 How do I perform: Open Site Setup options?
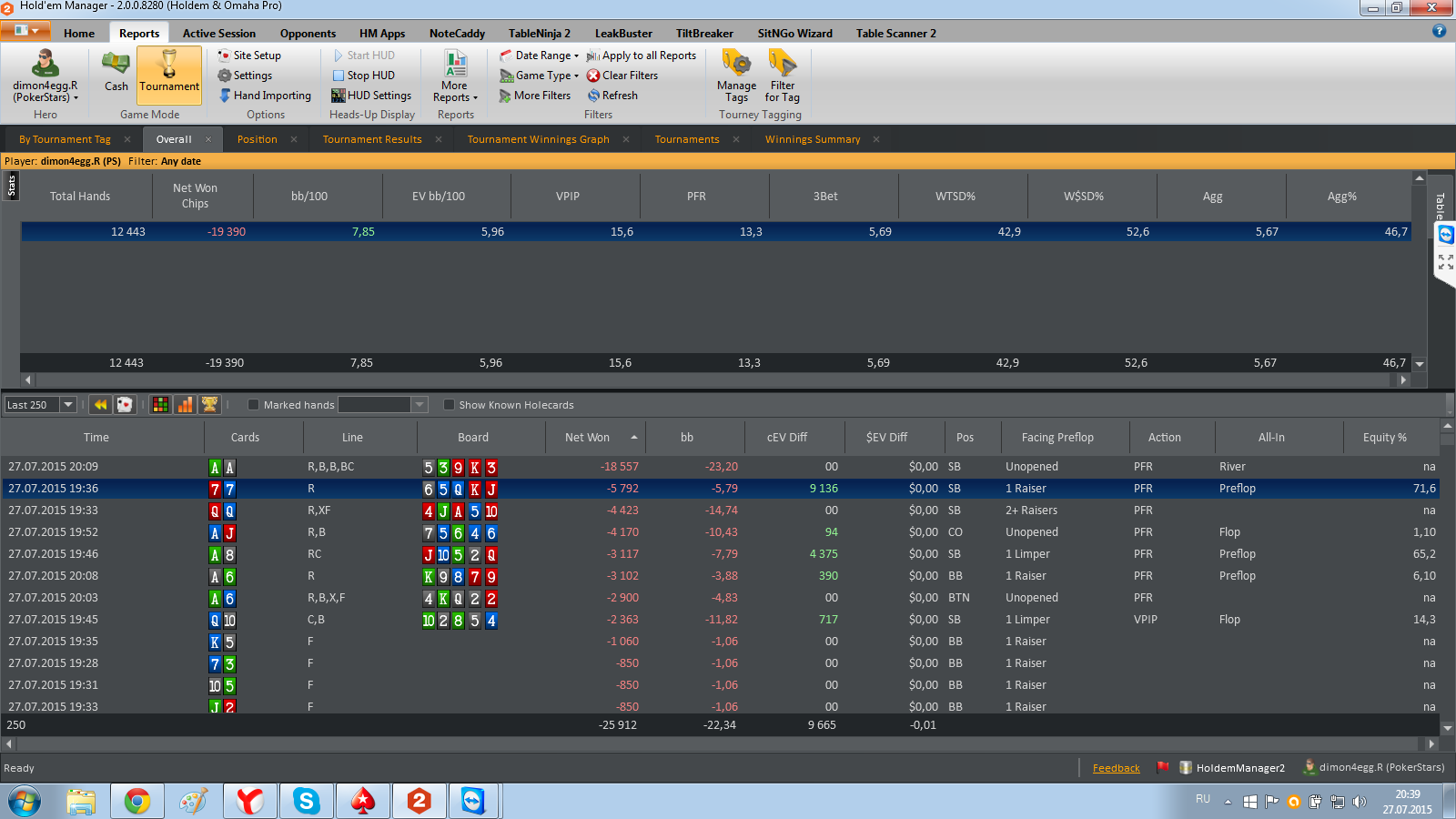(249, 56)
